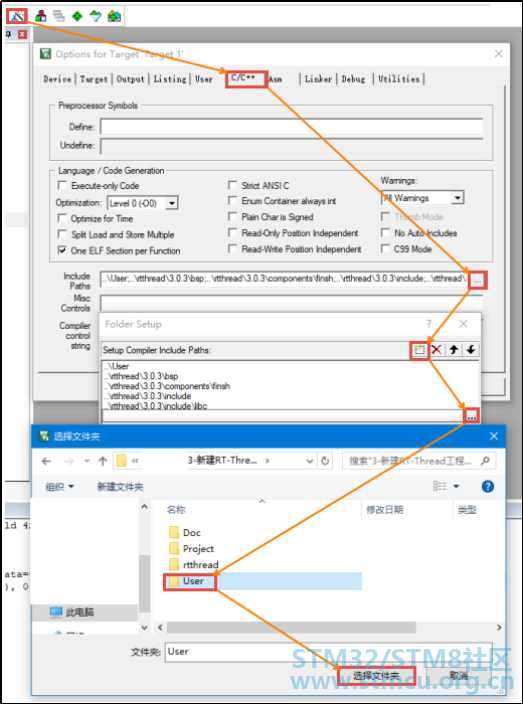Uncheck One ELF Section per Function
523x704 pixels.
point(62,251)
